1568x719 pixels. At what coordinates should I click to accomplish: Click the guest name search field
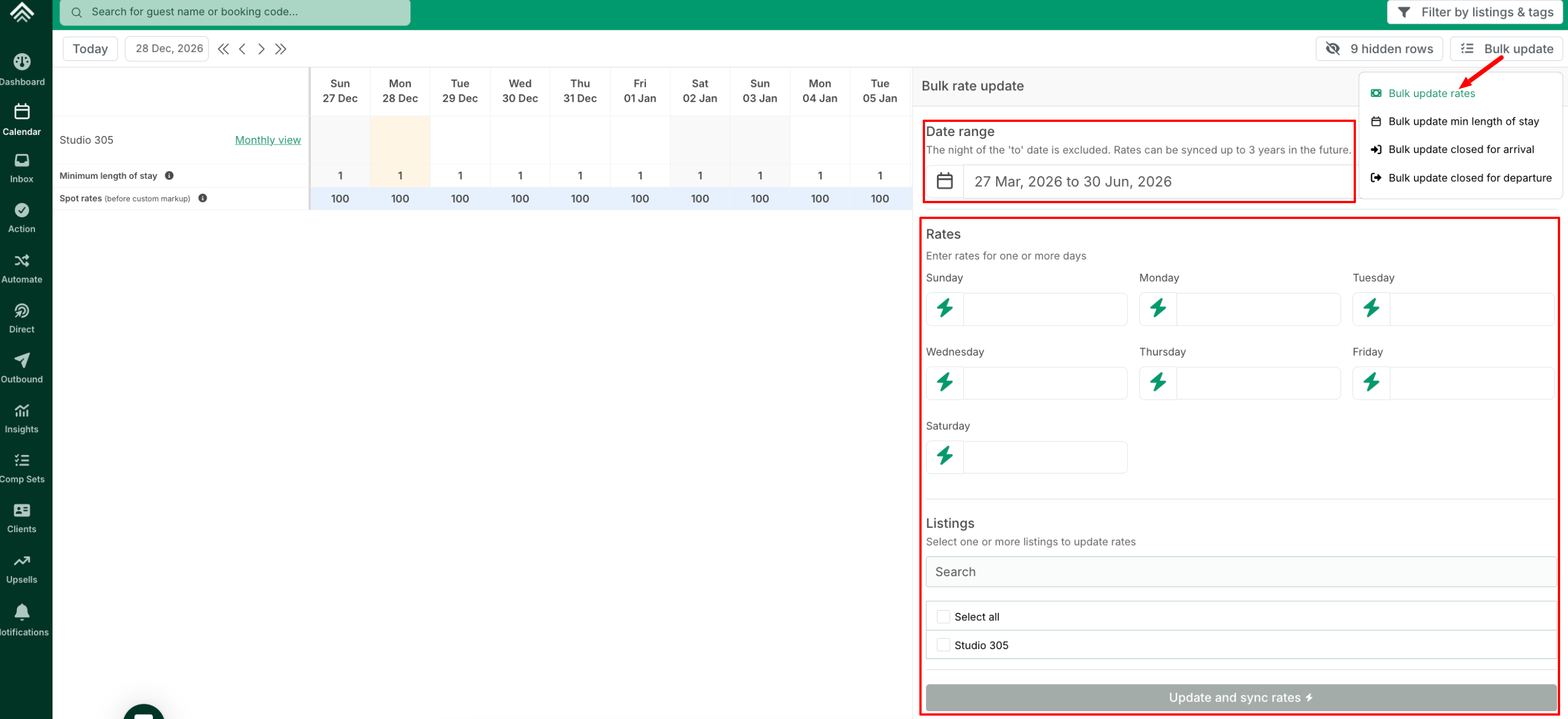(x=234, y=12)
